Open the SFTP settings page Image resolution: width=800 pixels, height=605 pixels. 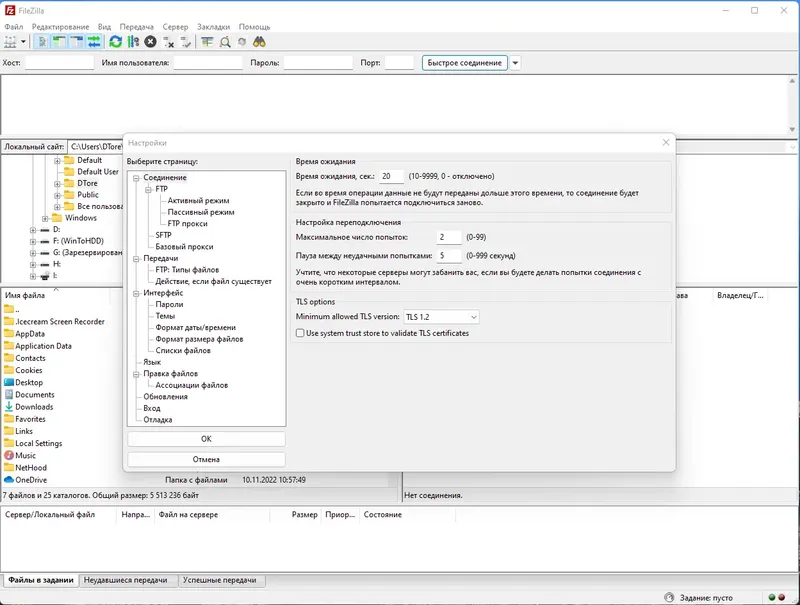(x=163, y=235)
